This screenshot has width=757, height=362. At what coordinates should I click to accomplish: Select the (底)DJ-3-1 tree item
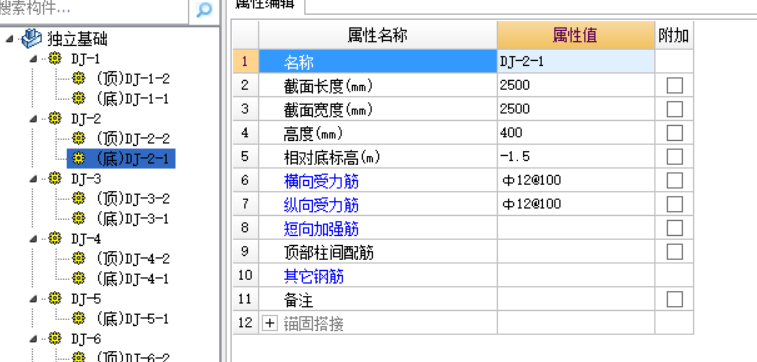coord(133,219)
